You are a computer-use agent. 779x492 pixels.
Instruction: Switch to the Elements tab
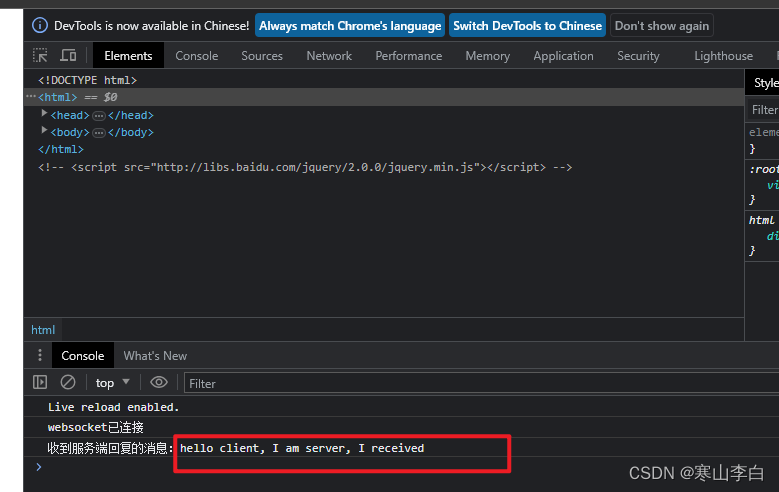pyautogui.click(x=128, y=56)
